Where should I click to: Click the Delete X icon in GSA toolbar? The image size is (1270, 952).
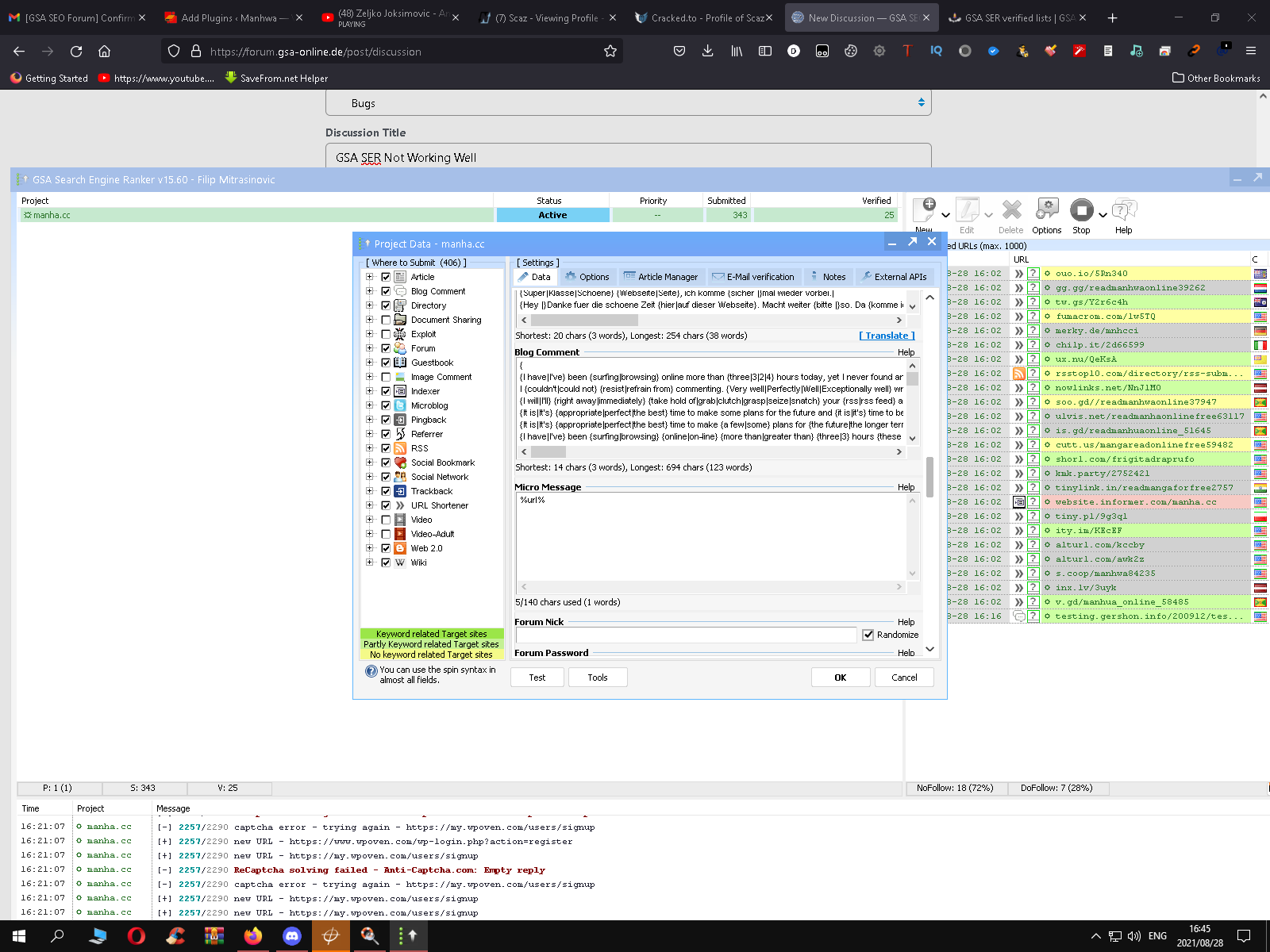pyautogui.click(x=1011, y=209)
